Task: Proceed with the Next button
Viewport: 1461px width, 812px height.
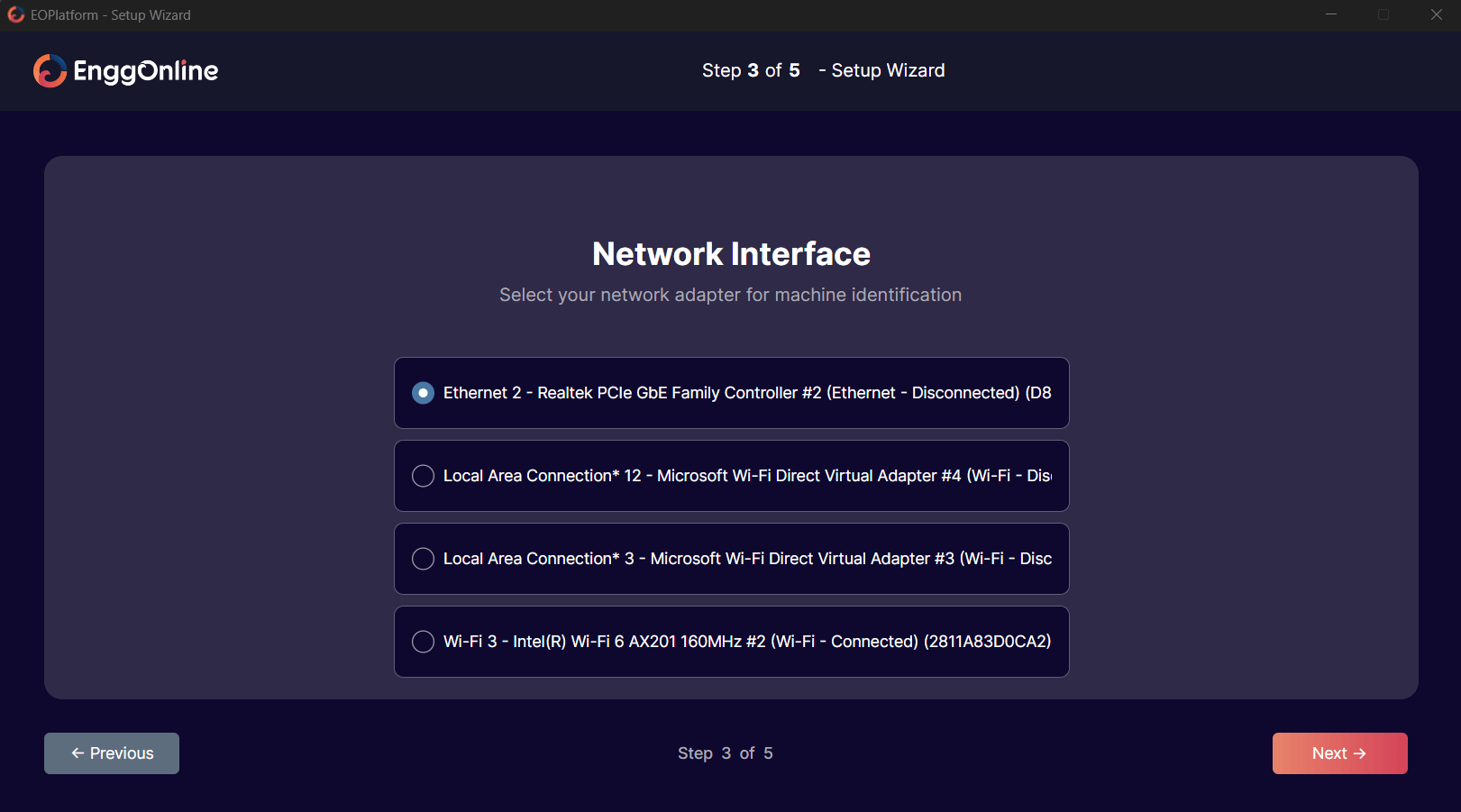Action: 1339,753
